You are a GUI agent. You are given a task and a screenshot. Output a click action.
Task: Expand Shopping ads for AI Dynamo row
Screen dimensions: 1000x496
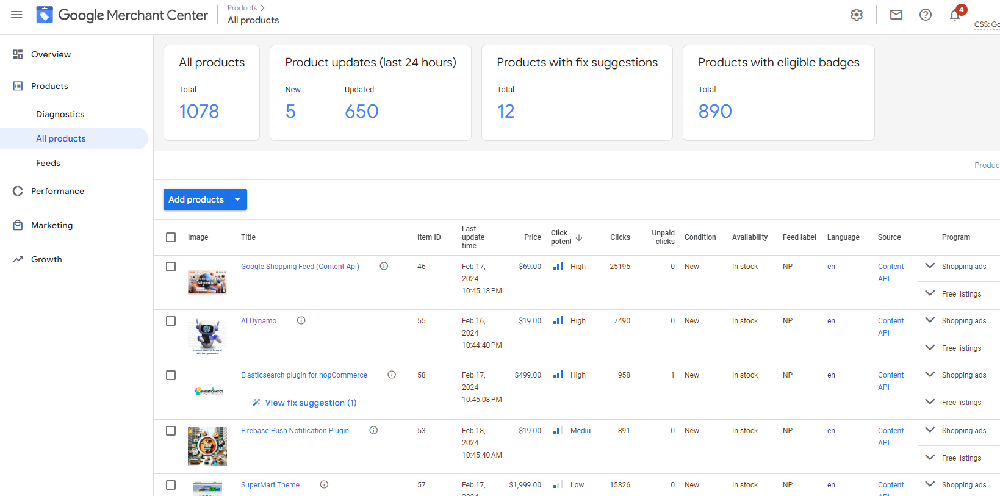coord(929,320)
